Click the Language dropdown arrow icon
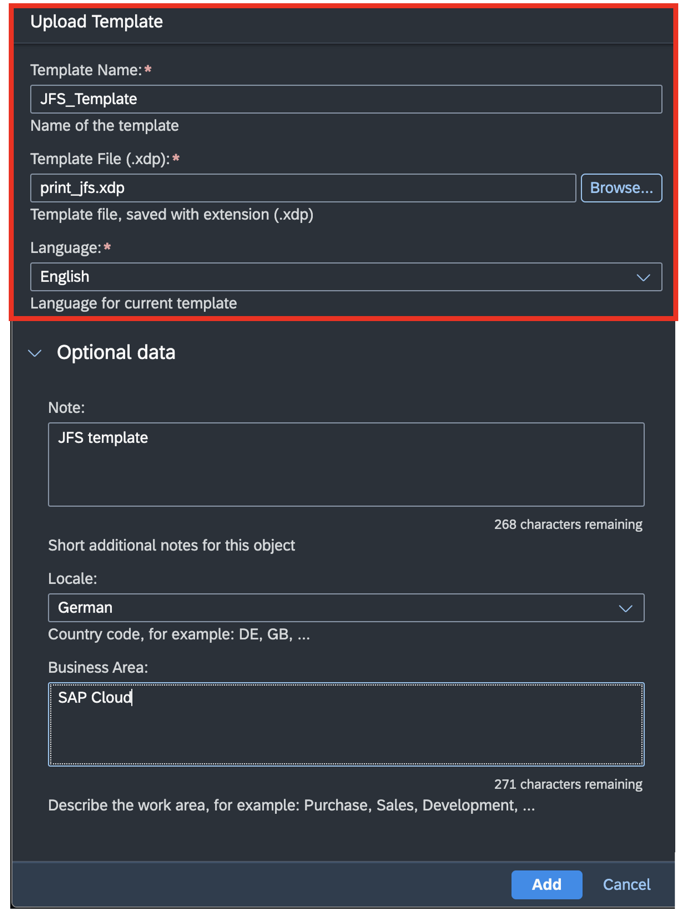This screenshot has height=919, width=689. [643, 277]
